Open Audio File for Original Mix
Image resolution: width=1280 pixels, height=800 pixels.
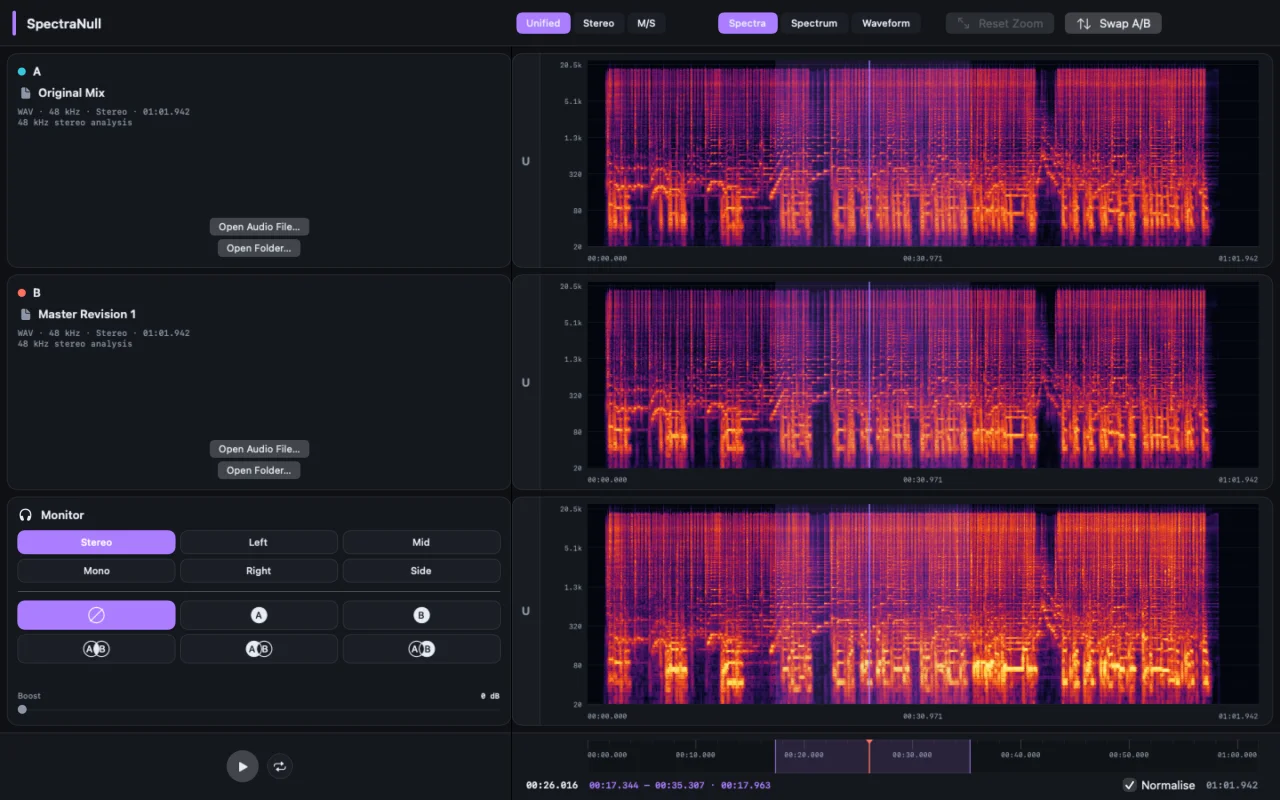259,227
